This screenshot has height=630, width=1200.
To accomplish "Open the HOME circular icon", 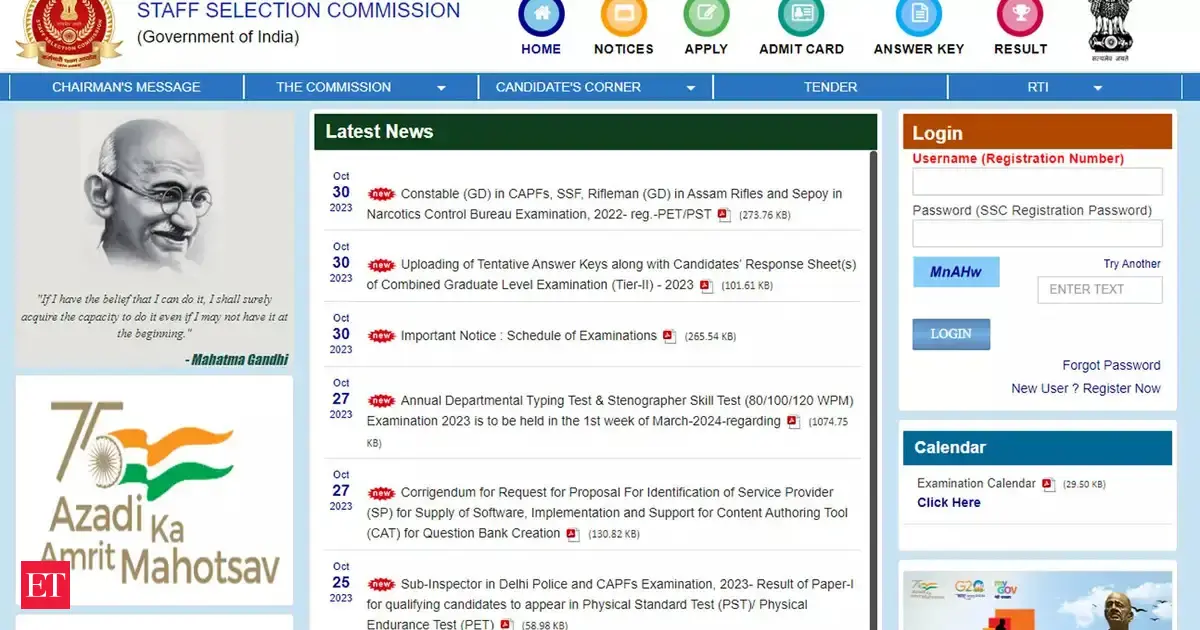I will 541,15.
